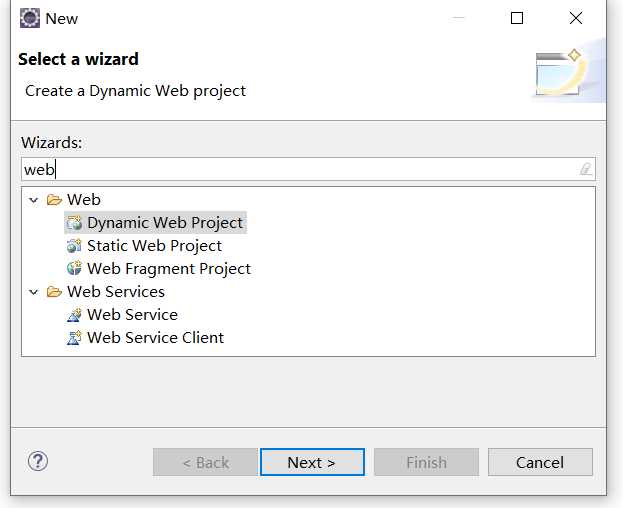Maximize the New dialog window
623x508 pixels.
click(x=517, y=18)
